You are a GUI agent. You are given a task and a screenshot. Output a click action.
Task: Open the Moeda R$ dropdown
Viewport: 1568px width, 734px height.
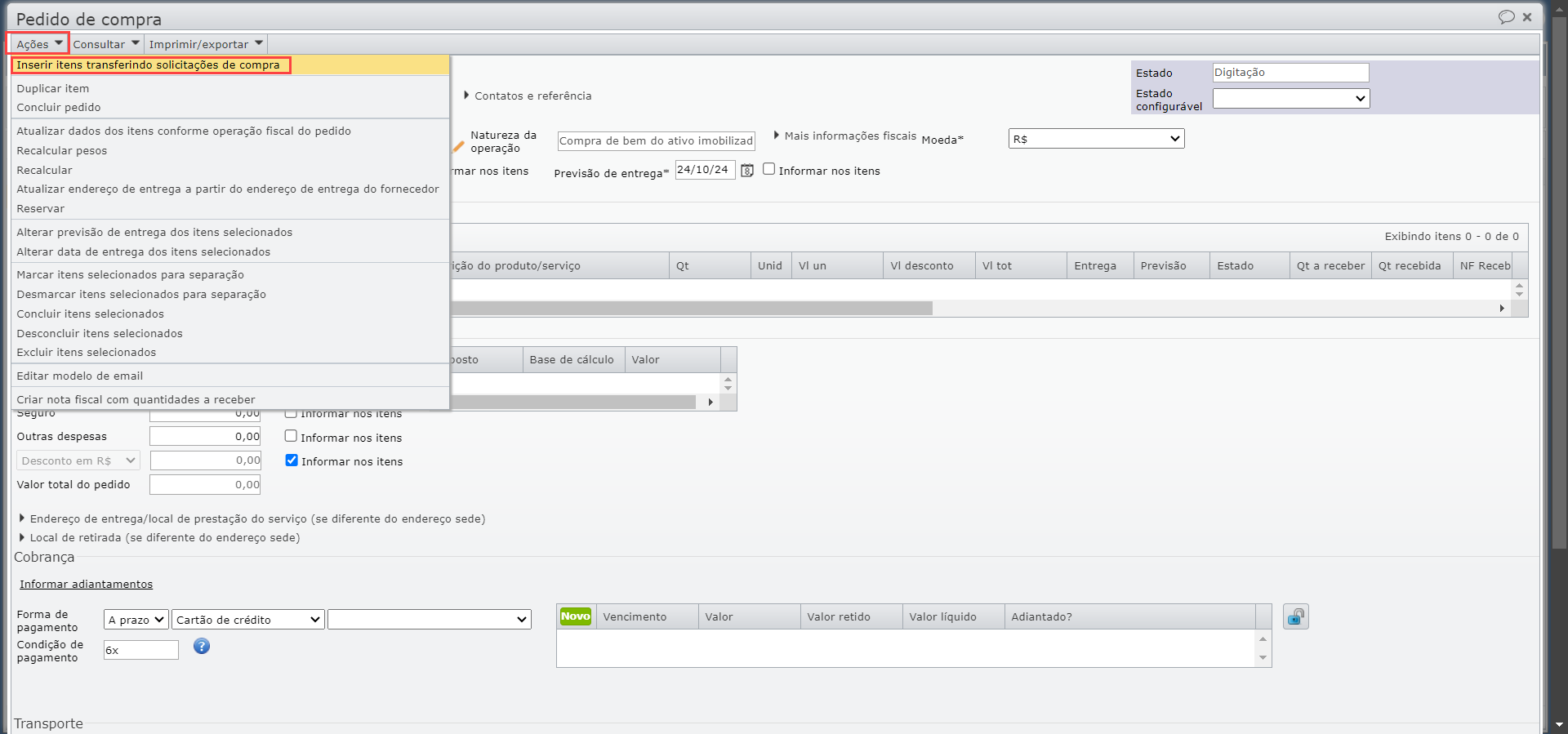(x=1096, y=139)
